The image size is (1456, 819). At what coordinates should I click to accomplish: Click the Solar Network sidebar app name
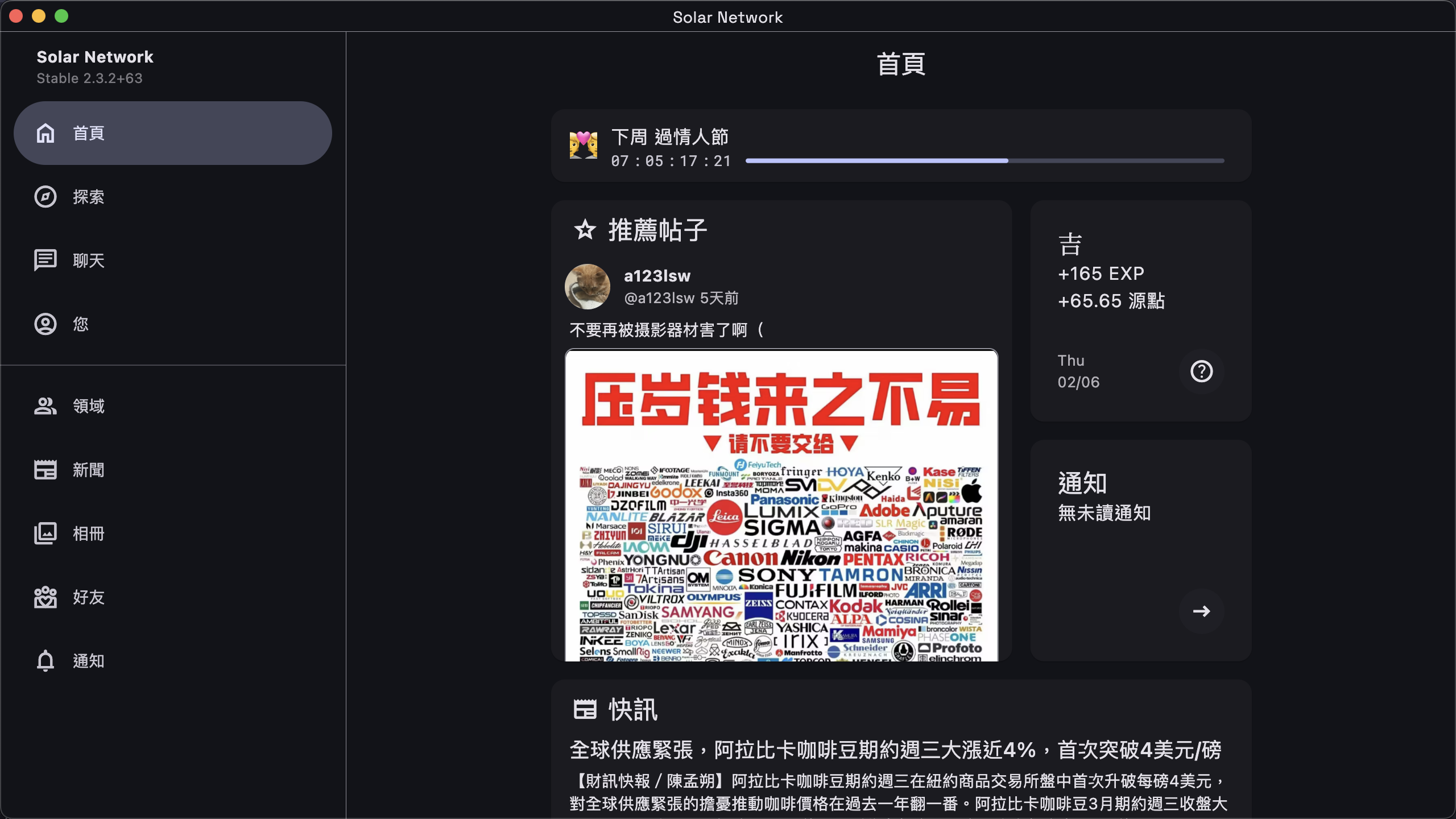click(95, 57)
